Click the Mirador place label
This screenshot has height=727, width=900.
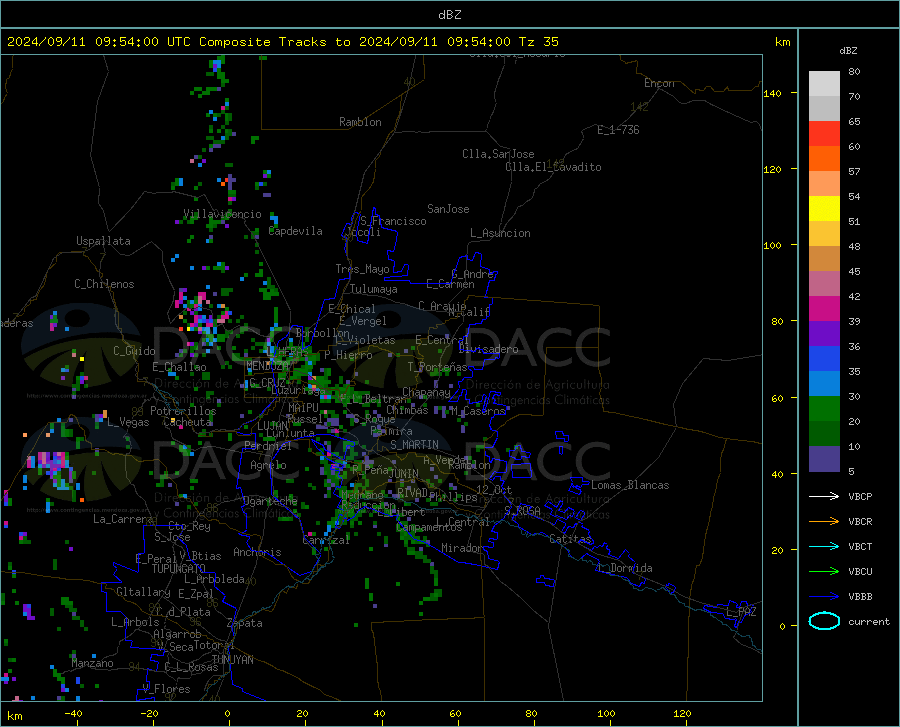point(462,548)
